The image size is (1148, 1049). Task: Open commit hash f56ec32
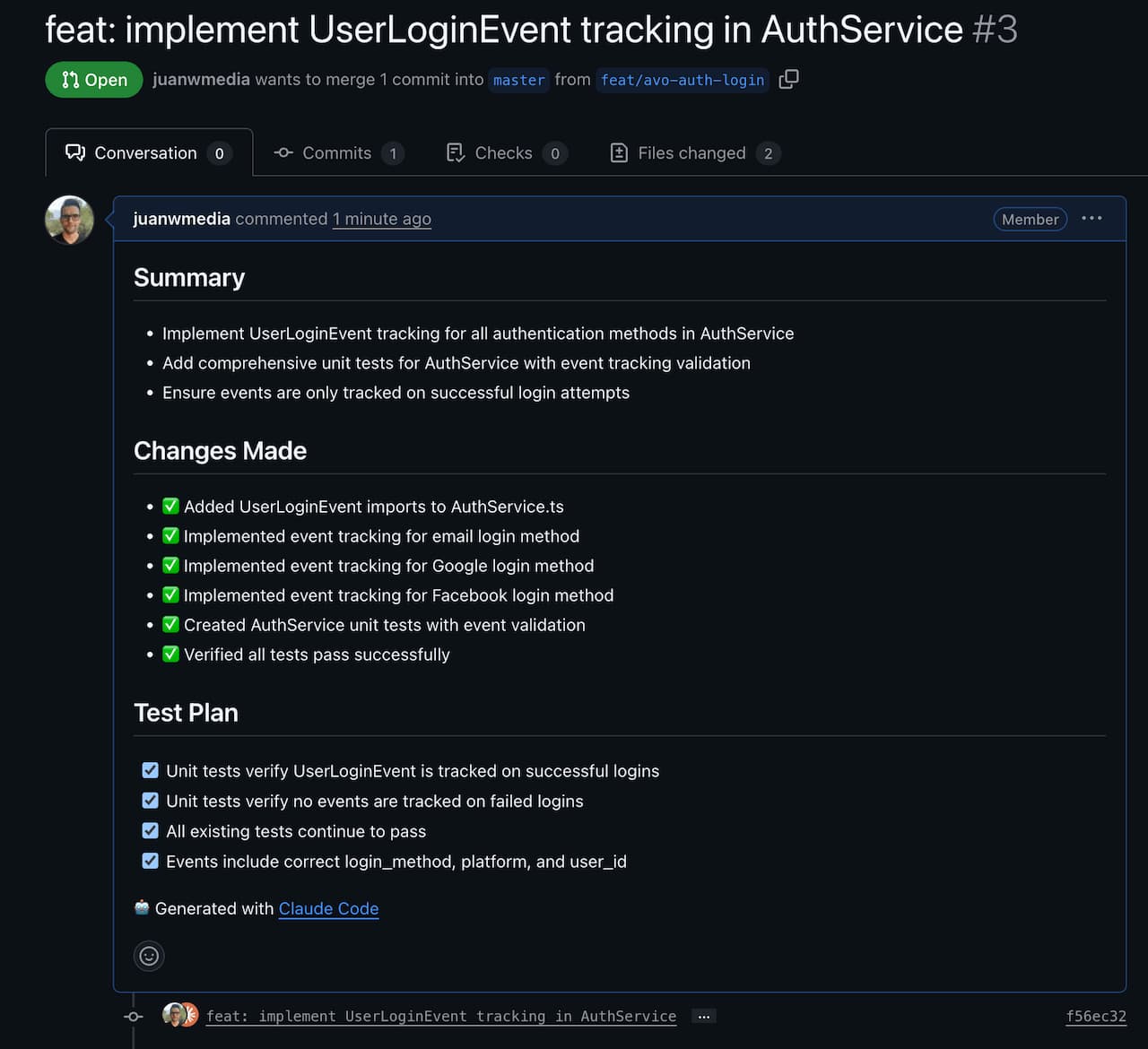[x=1095, y=1016]
